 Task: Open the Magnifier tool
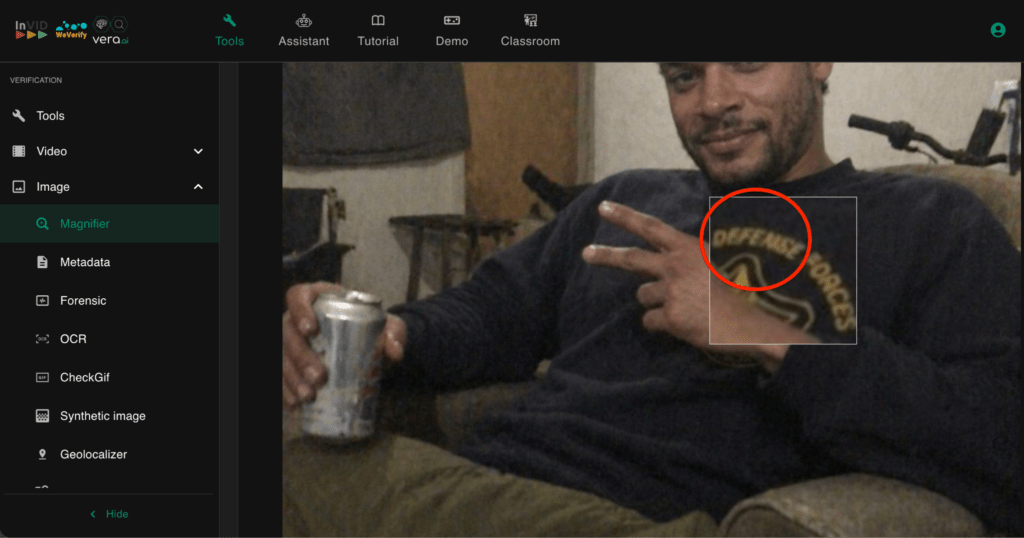[84, 224]
